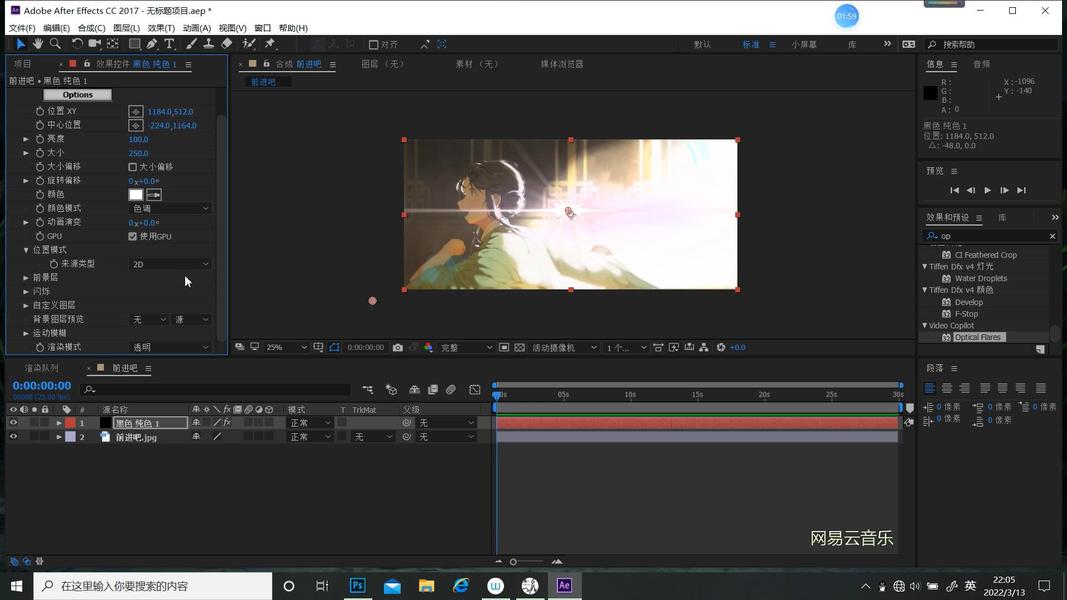The height and width of the screenshot is (600, 1067).
Task: Select the Unified Camera tool
Action: [x=95, y=44]
